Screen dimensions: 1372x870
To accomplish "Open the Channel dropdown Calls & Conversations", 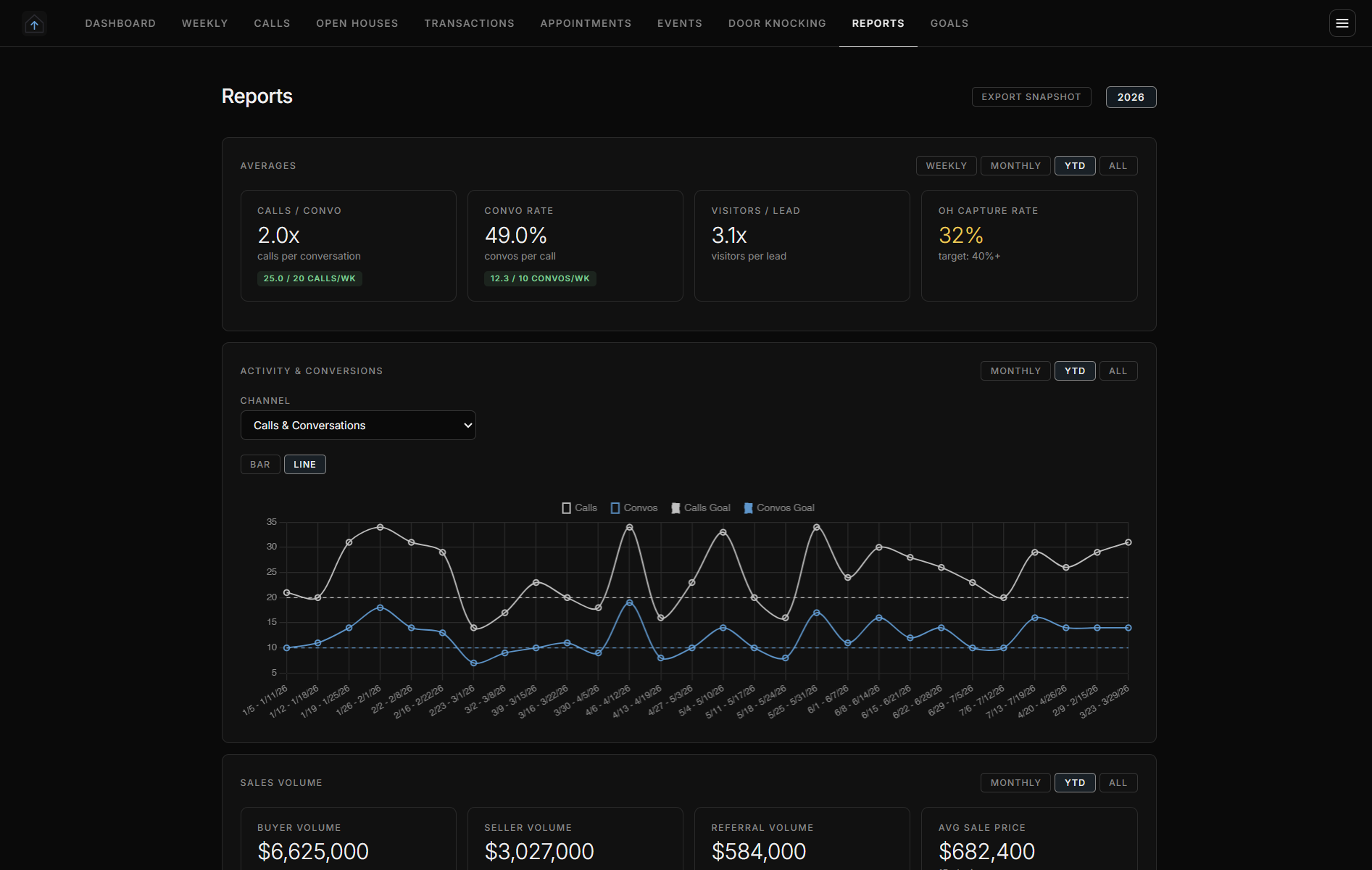I will [358, 426].
